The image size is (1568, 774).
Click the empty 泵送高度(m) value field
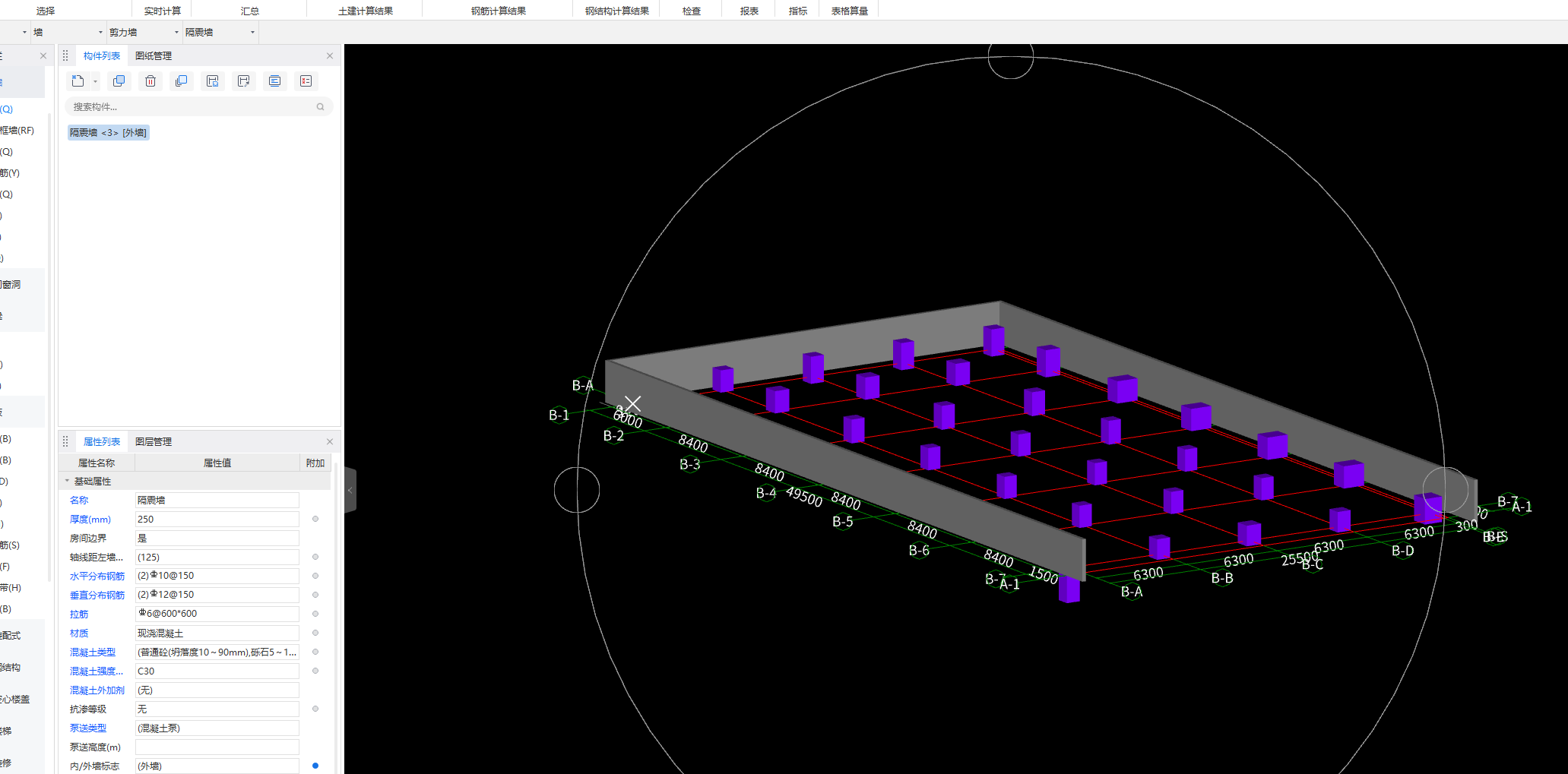click(217, 747)
